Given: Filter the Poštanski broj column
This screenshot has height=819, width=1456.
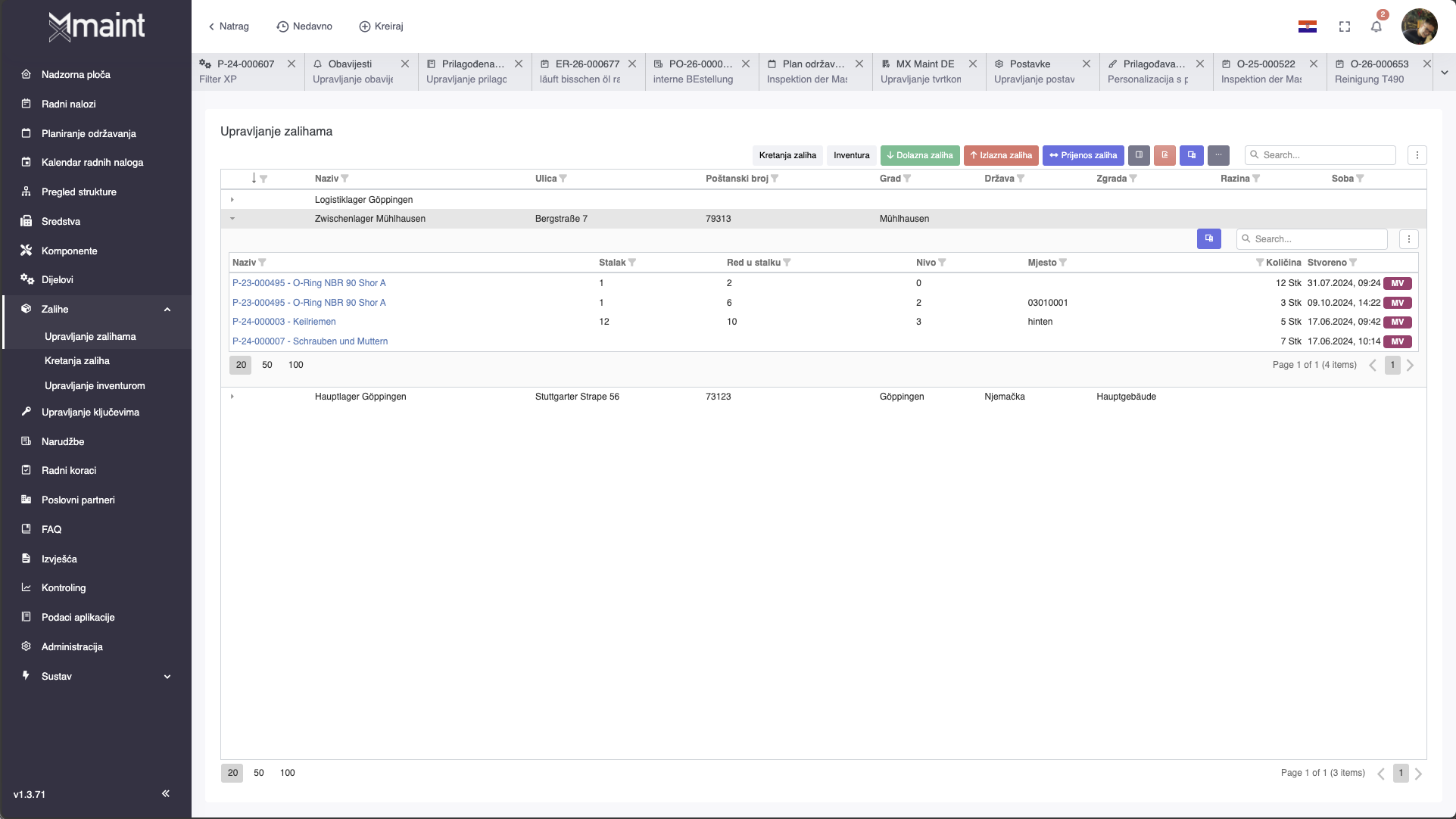Looking at the screenshot, I should [774, 179].
